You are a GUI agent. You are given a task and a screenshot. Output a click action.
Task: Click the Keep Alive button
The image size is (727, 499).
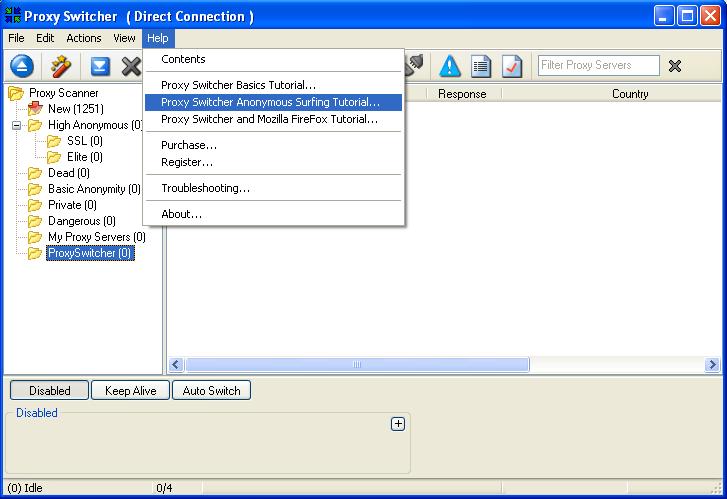(x=130, y=390)
